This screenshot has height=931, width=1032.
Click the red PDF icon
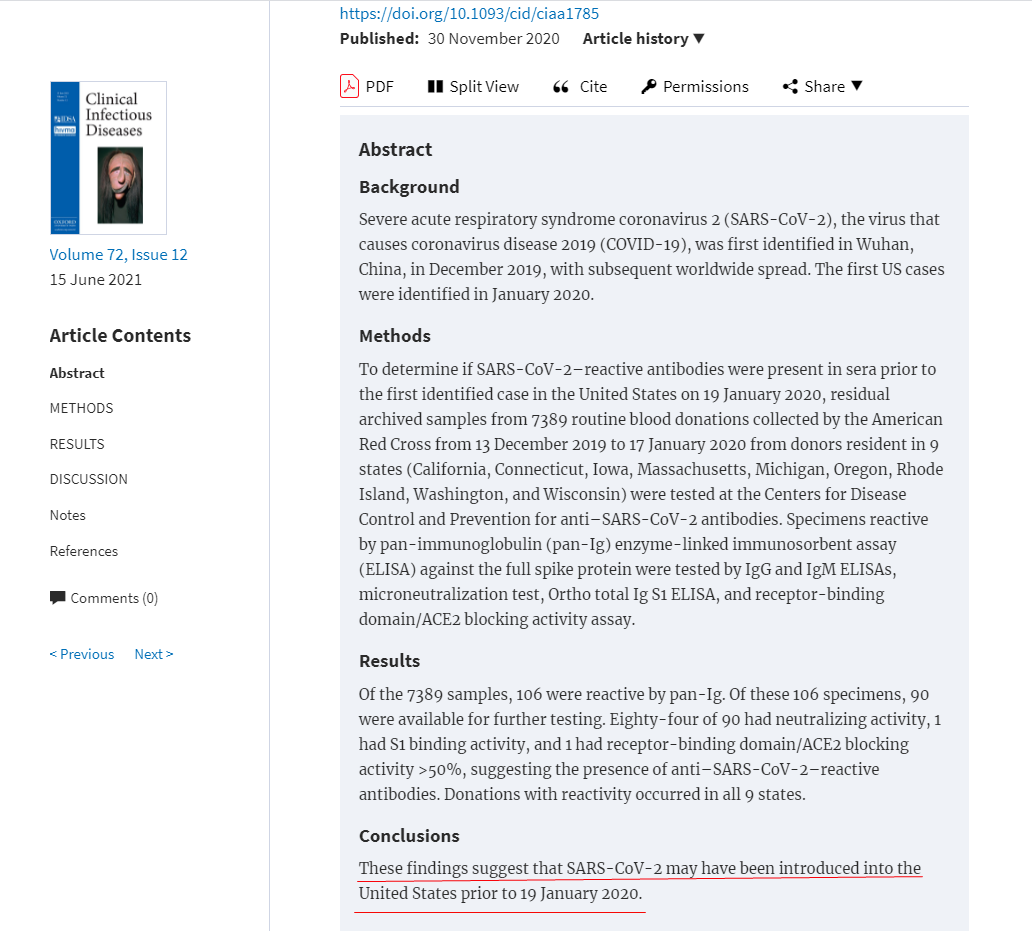349,86
